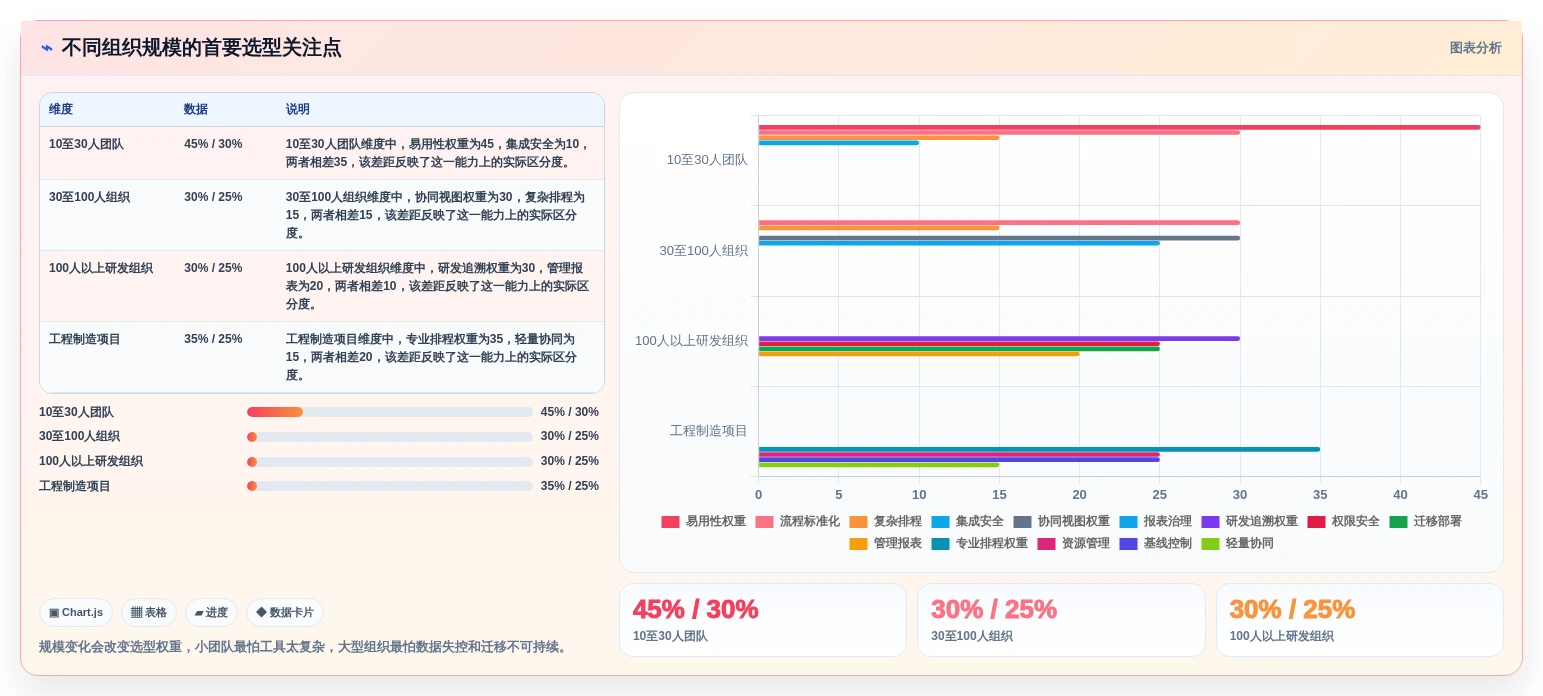Open the 30至100人组织 data card
This screenshot has width=1543, height=696.
click(1061, 620)
